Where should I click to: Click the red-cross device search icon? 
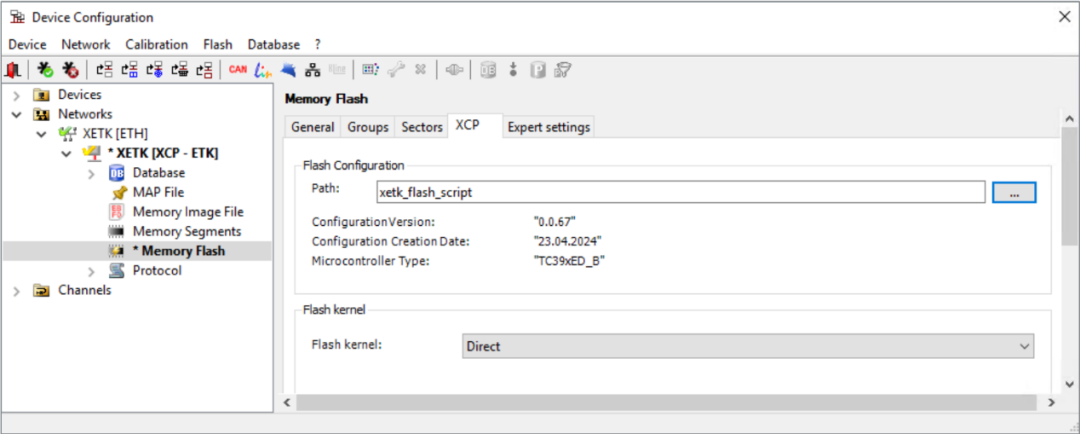70,70
